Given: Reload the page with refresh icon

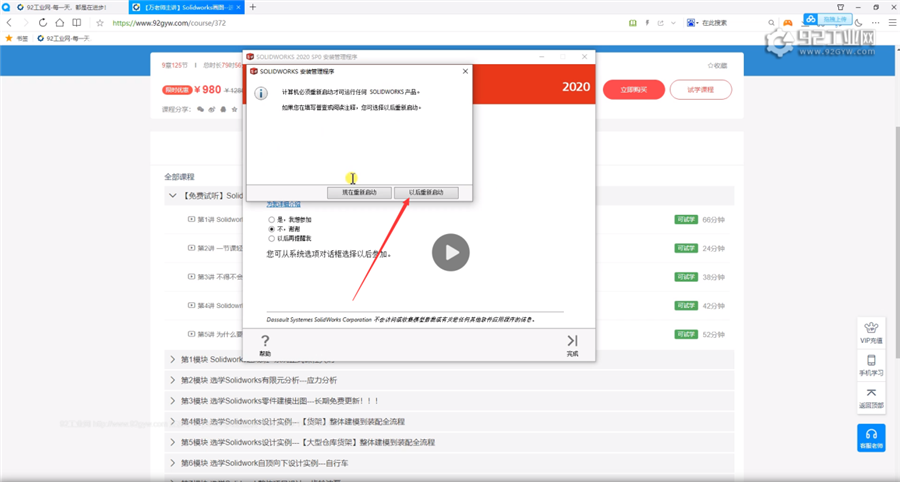Looking at the screenshot, I should [x=42, y=23].
